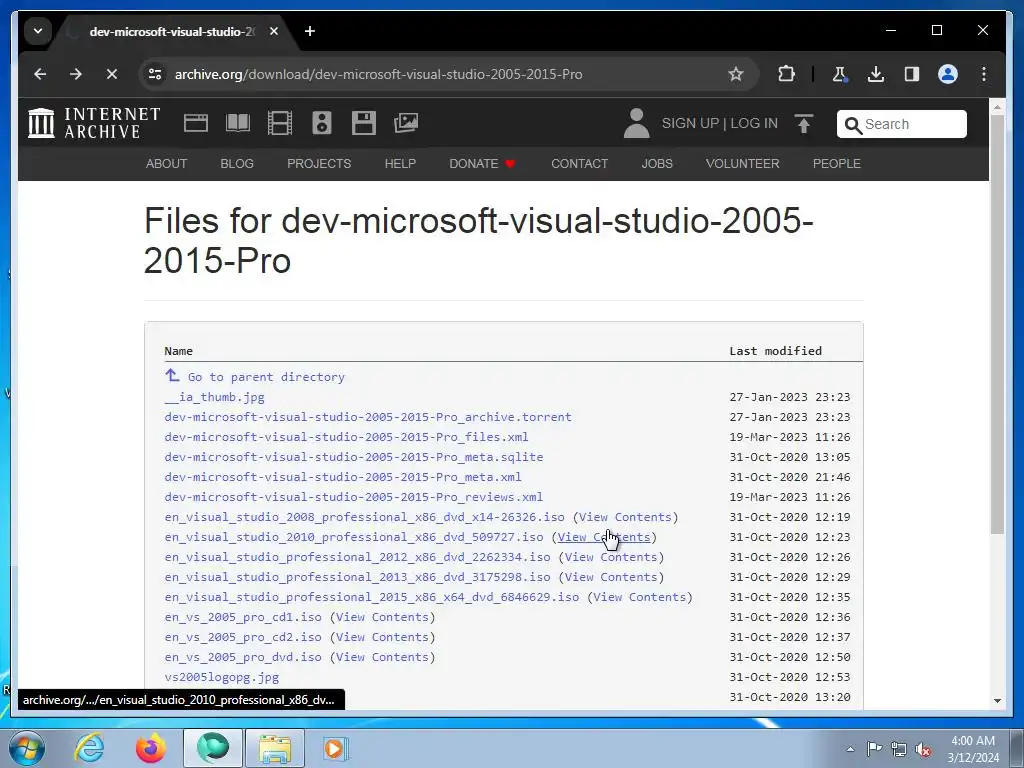The height and width of the screenshot is (768, 1024).
Task: Click the Internet Archive logo
Action: (x=94, y=123)
